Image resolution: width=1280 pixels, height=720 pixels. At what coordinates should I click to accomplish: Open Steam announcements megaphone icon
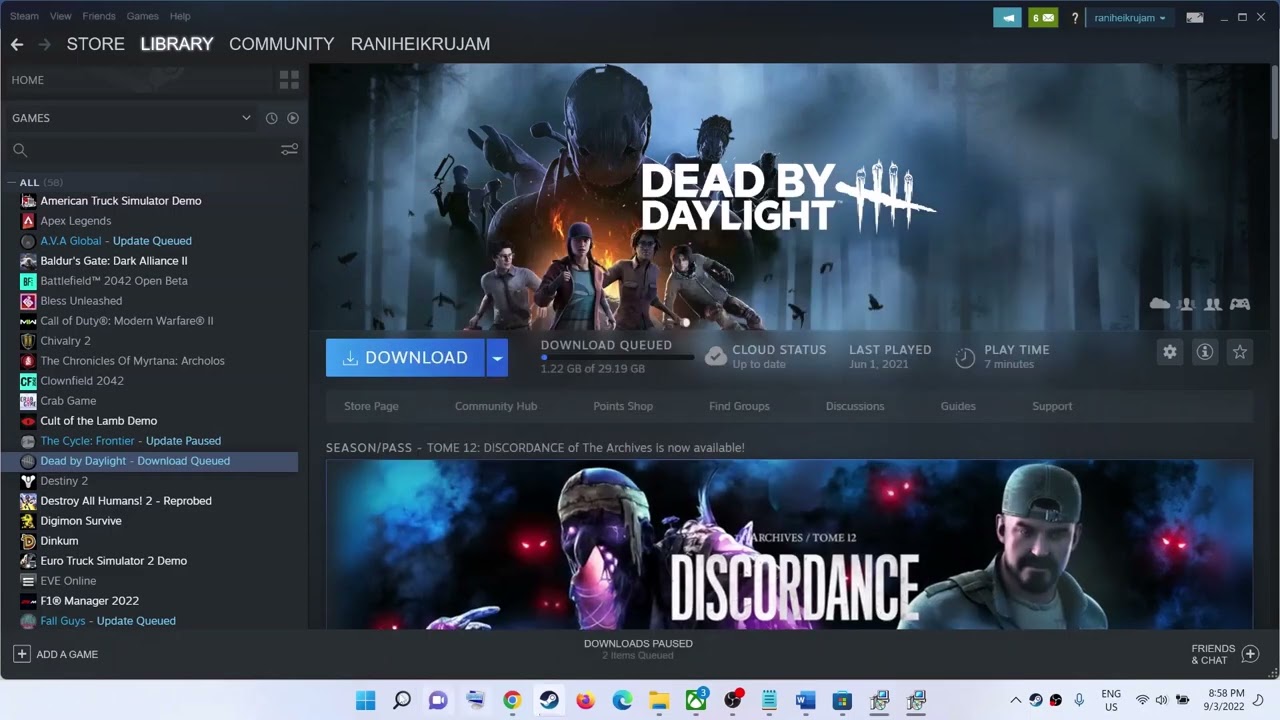tap(1007, 17)
